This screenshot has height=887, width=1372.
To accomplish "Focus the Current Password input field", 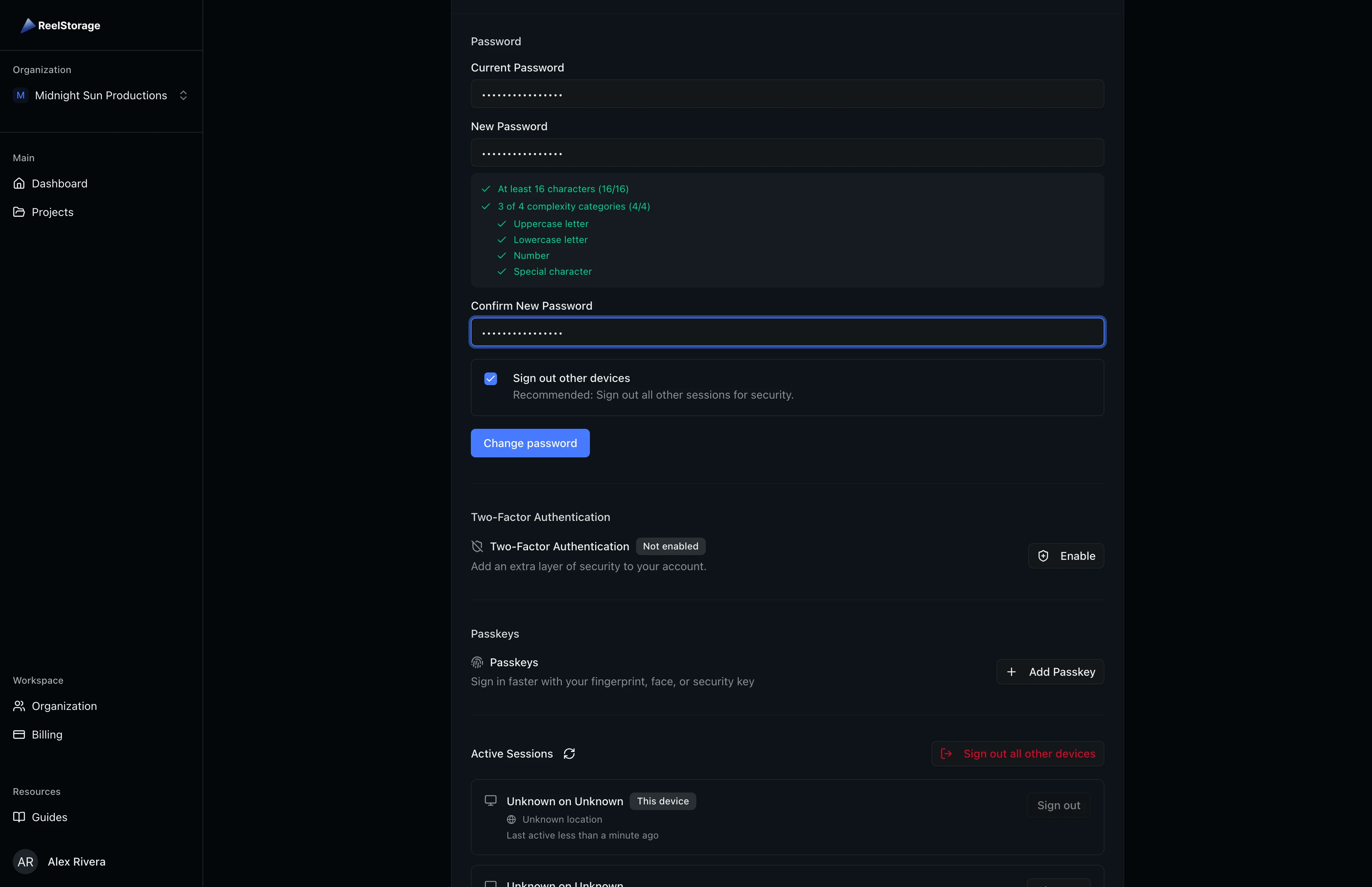I will click(786, 93).
